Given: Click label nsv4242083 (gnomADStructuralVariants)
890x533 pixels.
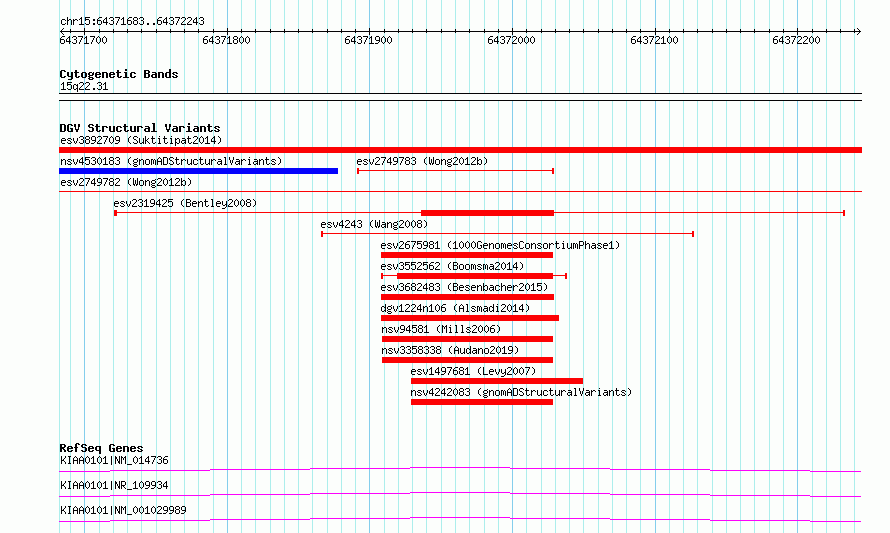Looking at the screenshot, I should [x=521, y=392].
